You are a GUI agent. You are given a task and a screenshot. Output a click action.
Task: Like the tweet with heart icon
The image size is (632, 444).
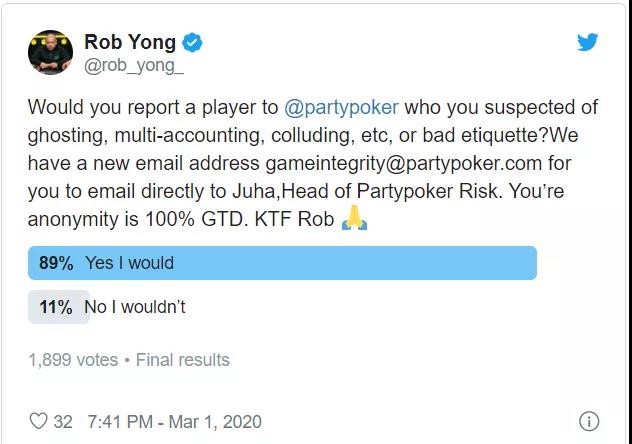point(39,421)
